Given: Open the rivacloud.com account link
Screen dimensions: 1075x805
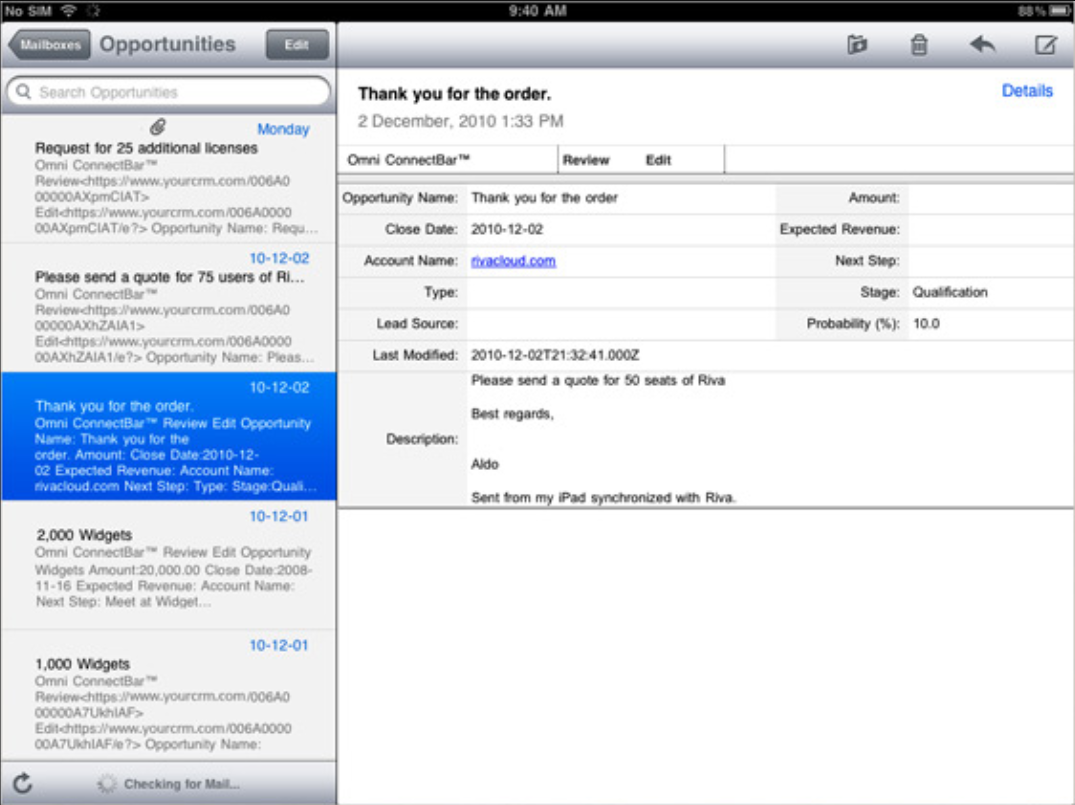Looking at the screenshot, I should 514,261.
